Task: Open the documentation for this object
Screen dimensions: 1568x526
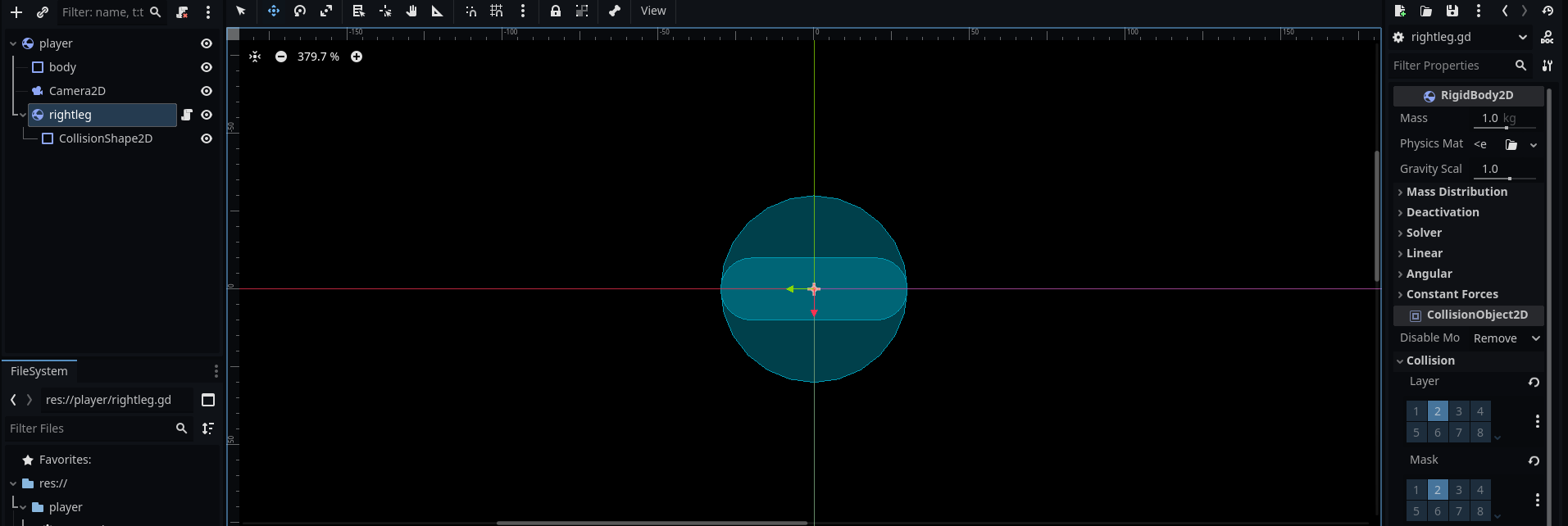Action: tap(1547, 37)
